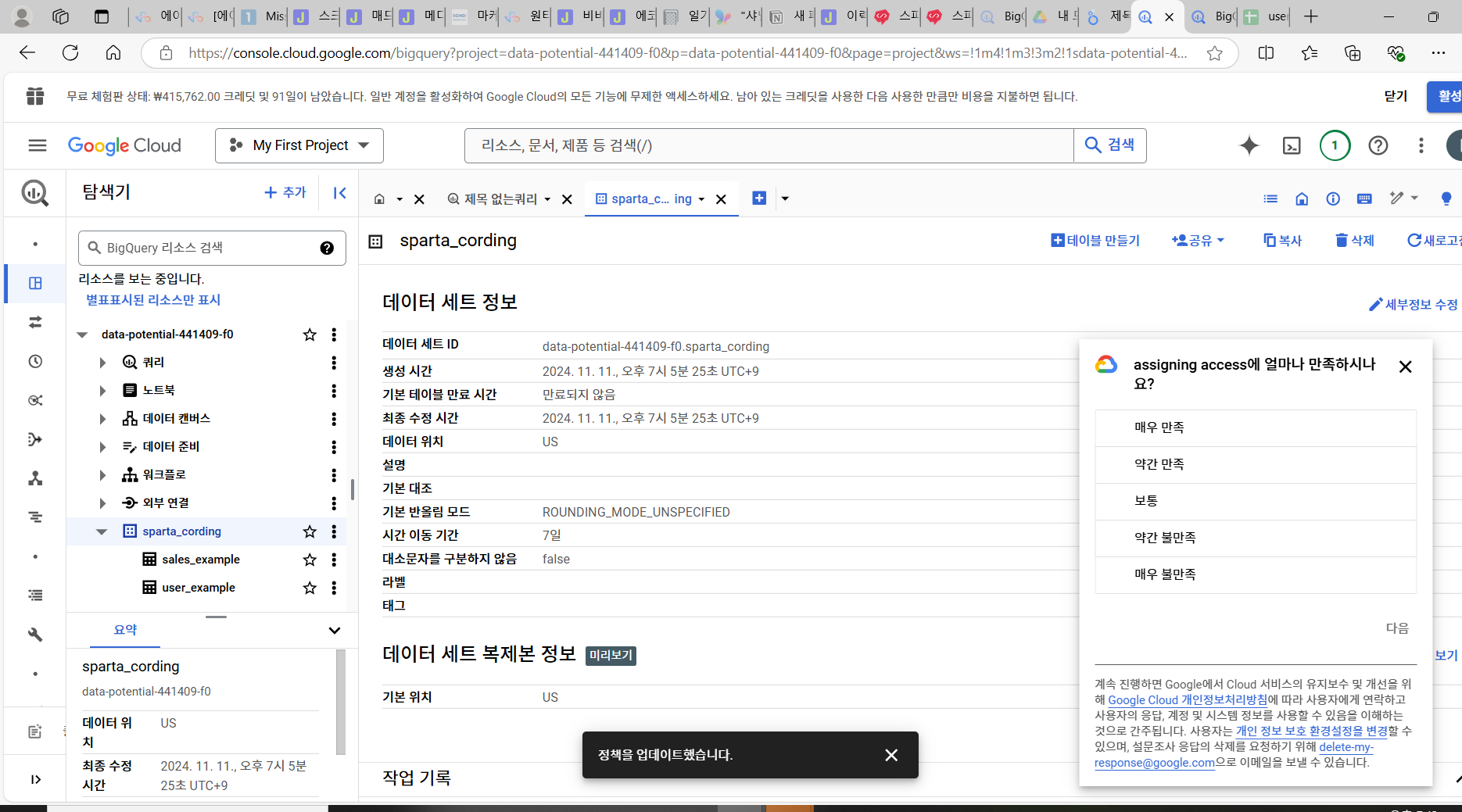This screenshot has width=1462, height=812.
Task: Focus the main resource search input
Action: 769,145
